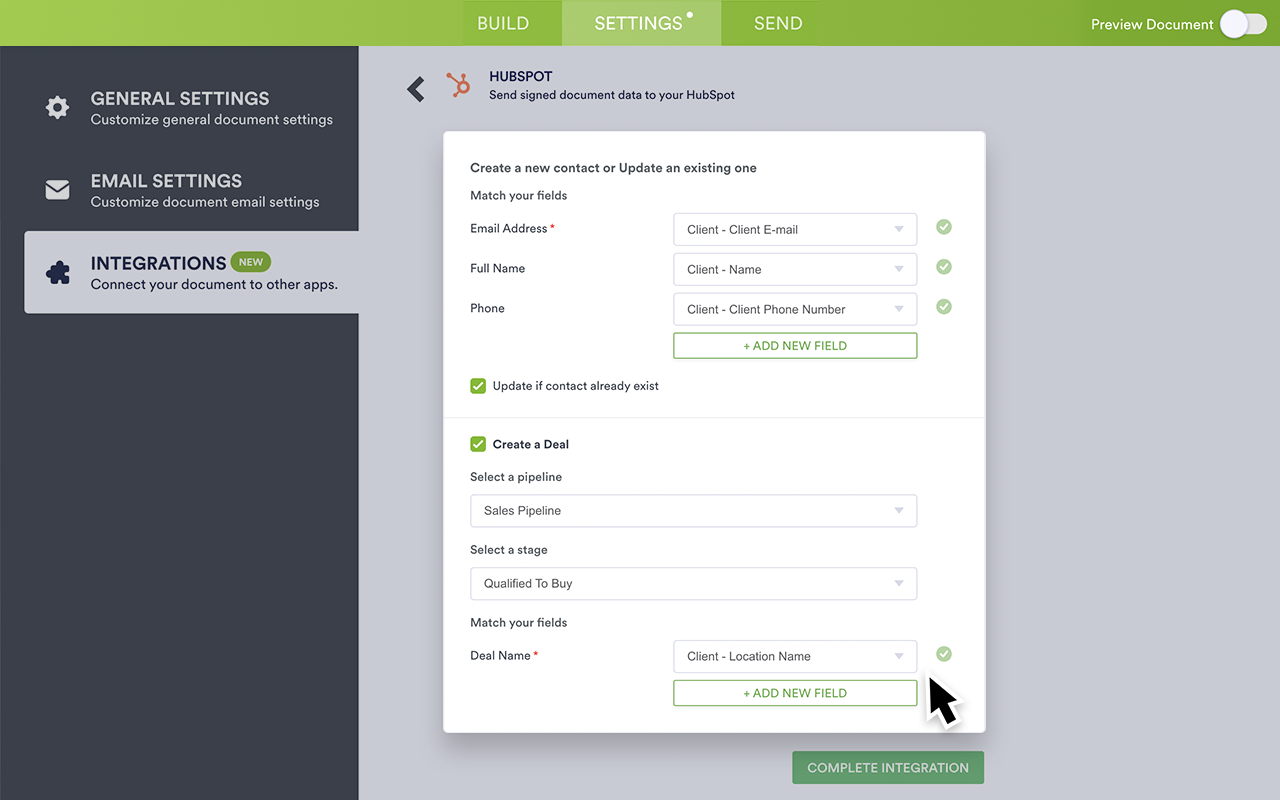Open the Full Name field dropdown
1280x800 pixels.
[x=795, y=269]
